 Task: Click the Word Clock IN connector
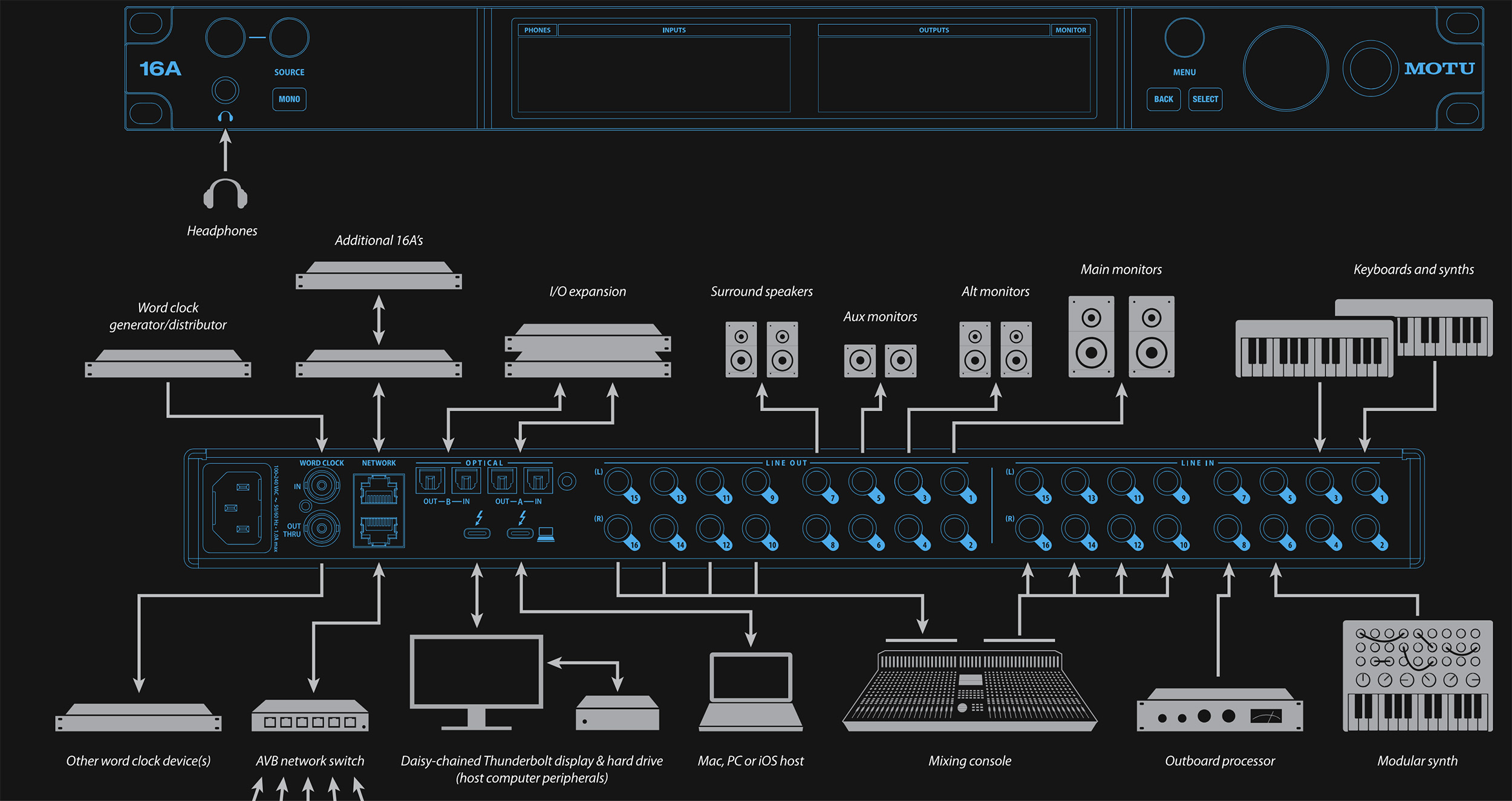[321, 485]
